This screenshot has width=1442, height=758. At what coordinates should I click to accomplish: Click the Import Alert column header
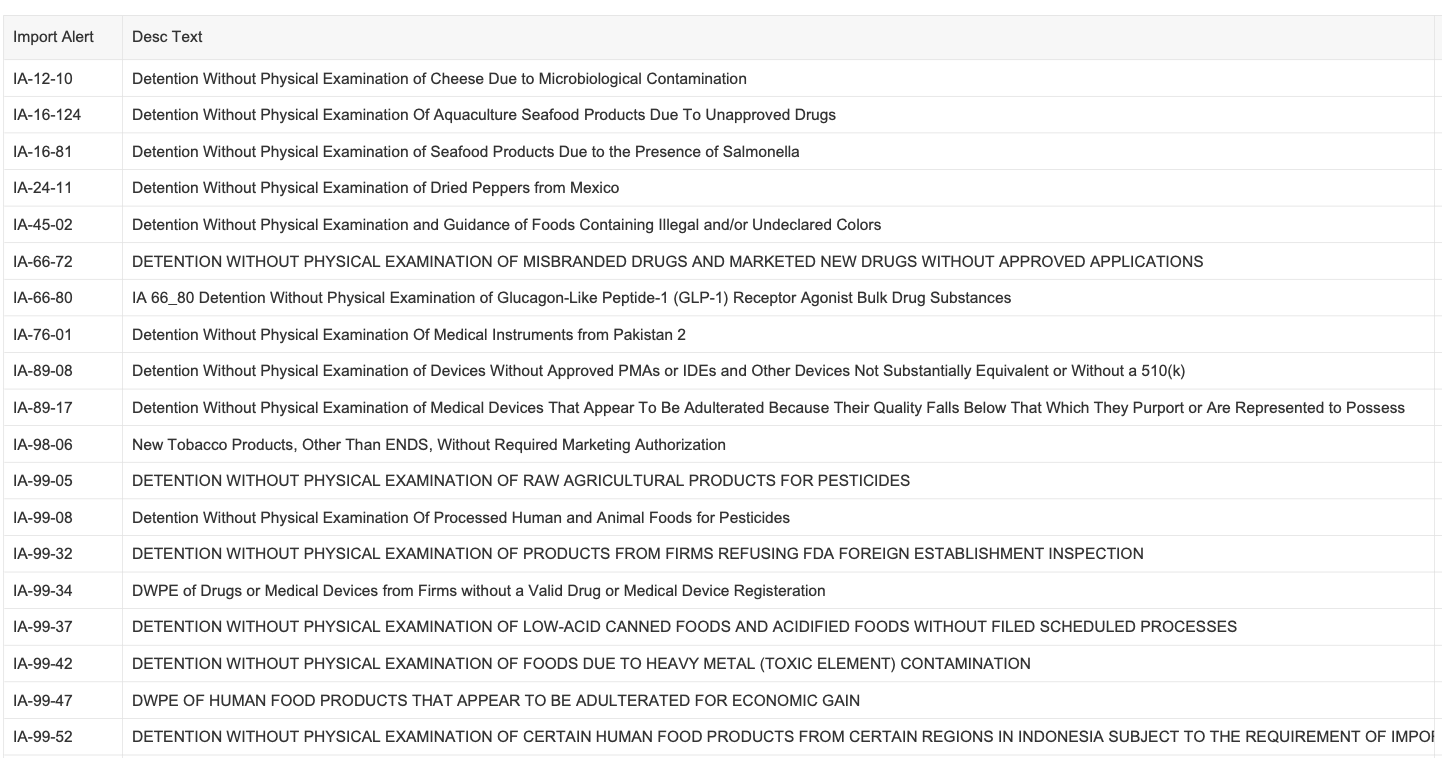[53, 37]
